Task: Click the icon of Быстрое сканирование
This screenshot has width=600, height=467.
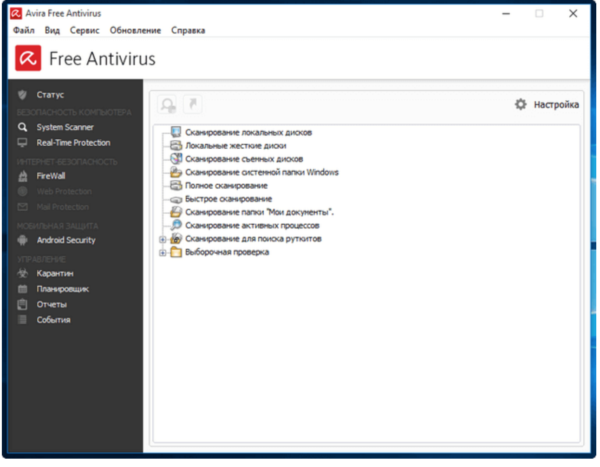Action: (x=176, y=199)
